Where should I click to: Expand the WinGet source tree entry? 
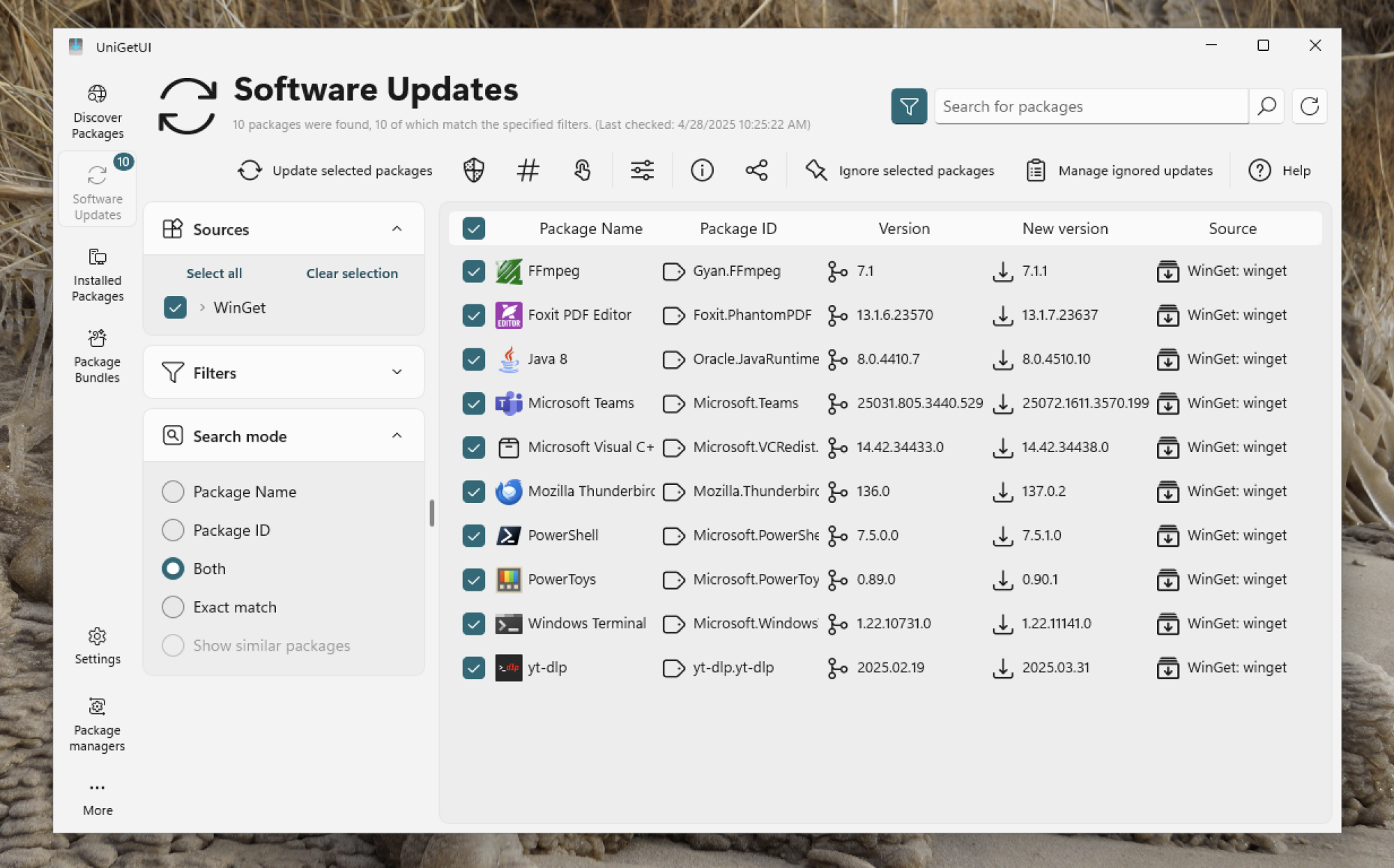tap(201, 307)
